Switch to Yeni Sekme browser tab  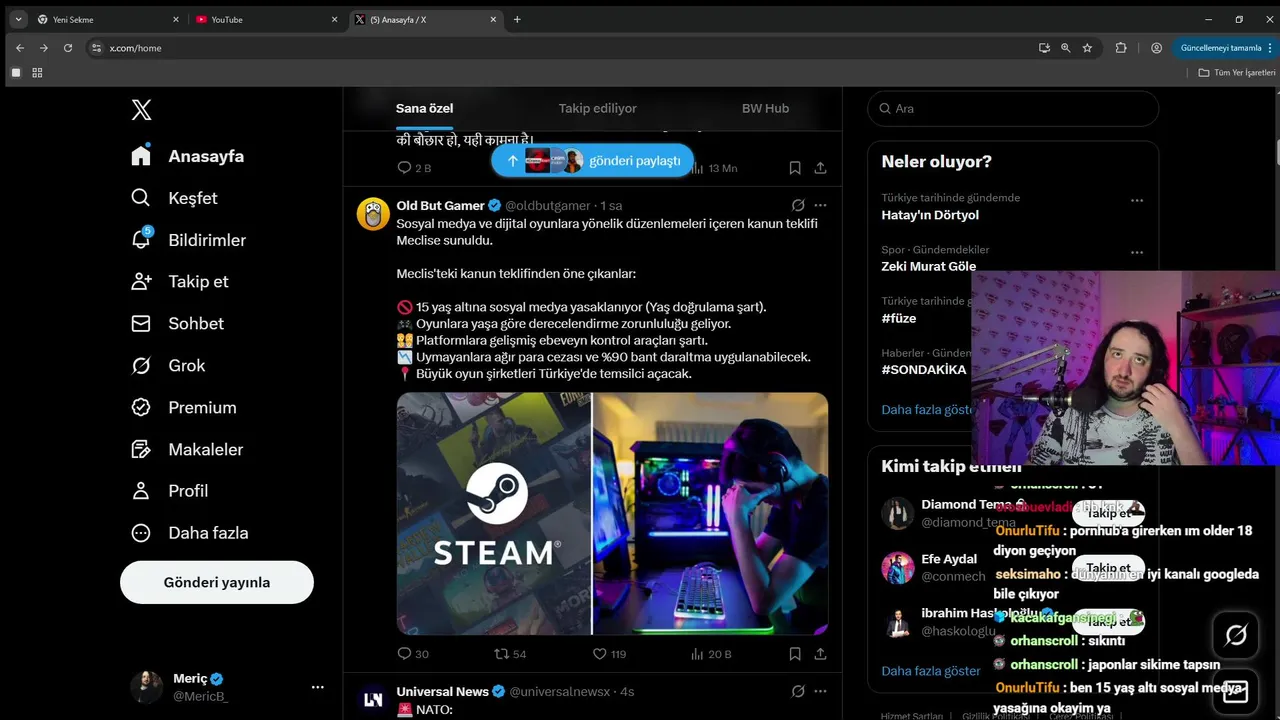[x=107, y=19]
